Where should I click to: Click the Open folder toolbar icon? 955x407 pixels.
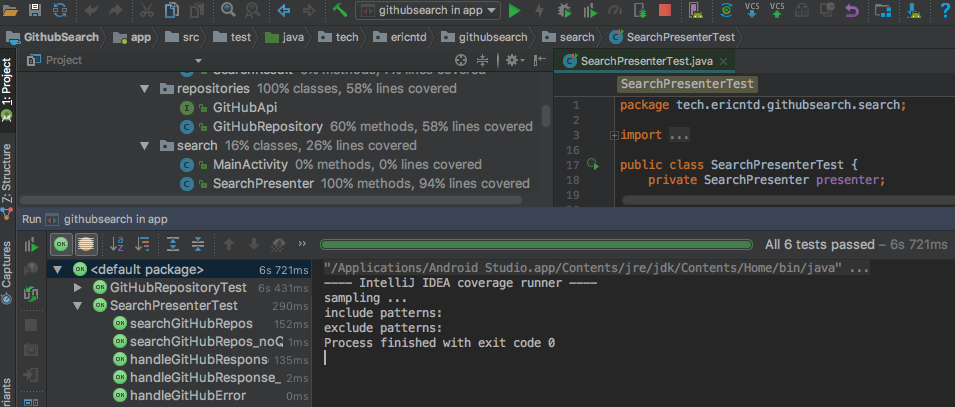(8, 10)
